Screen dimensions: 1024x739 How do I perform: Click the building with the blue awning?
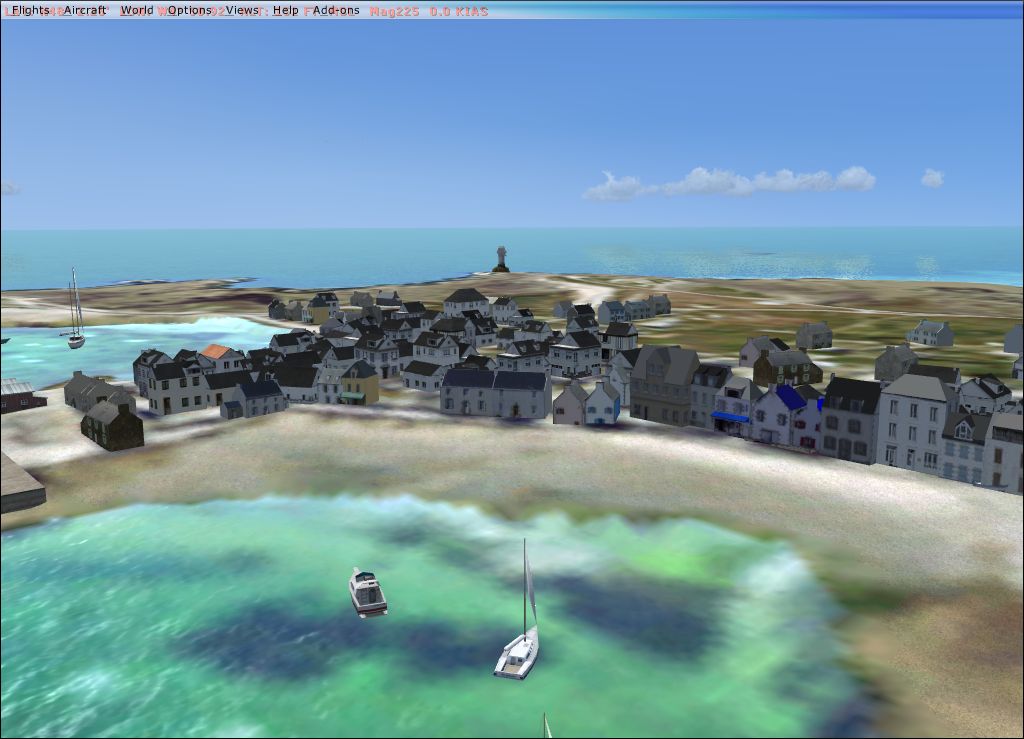(731, 416)
